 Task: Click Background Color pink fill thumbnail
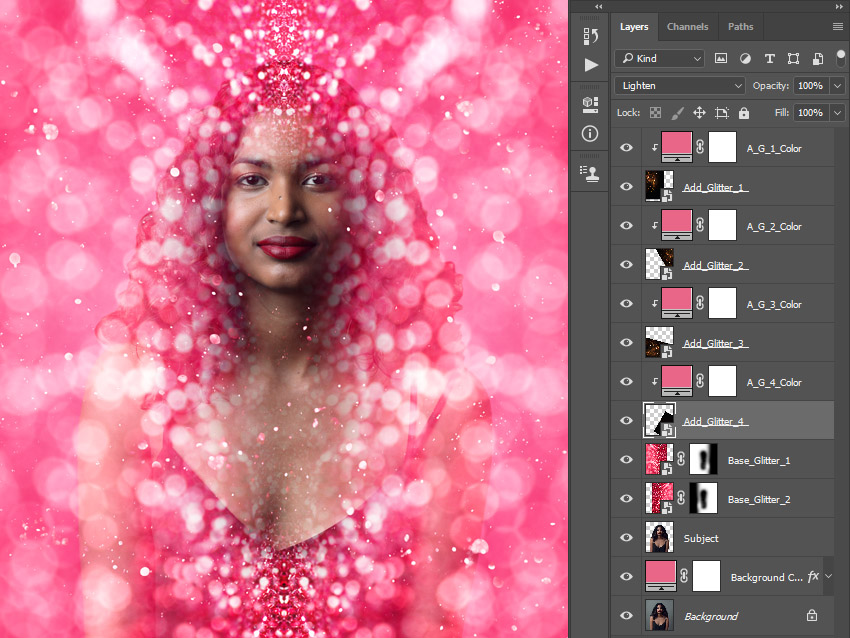pos(661,576)
